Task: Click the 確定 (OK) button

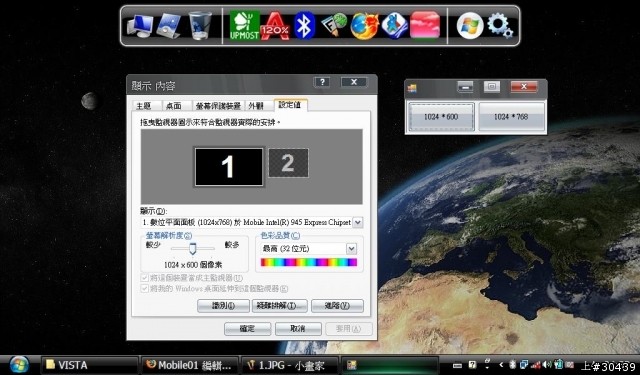Action: point(247,328)
